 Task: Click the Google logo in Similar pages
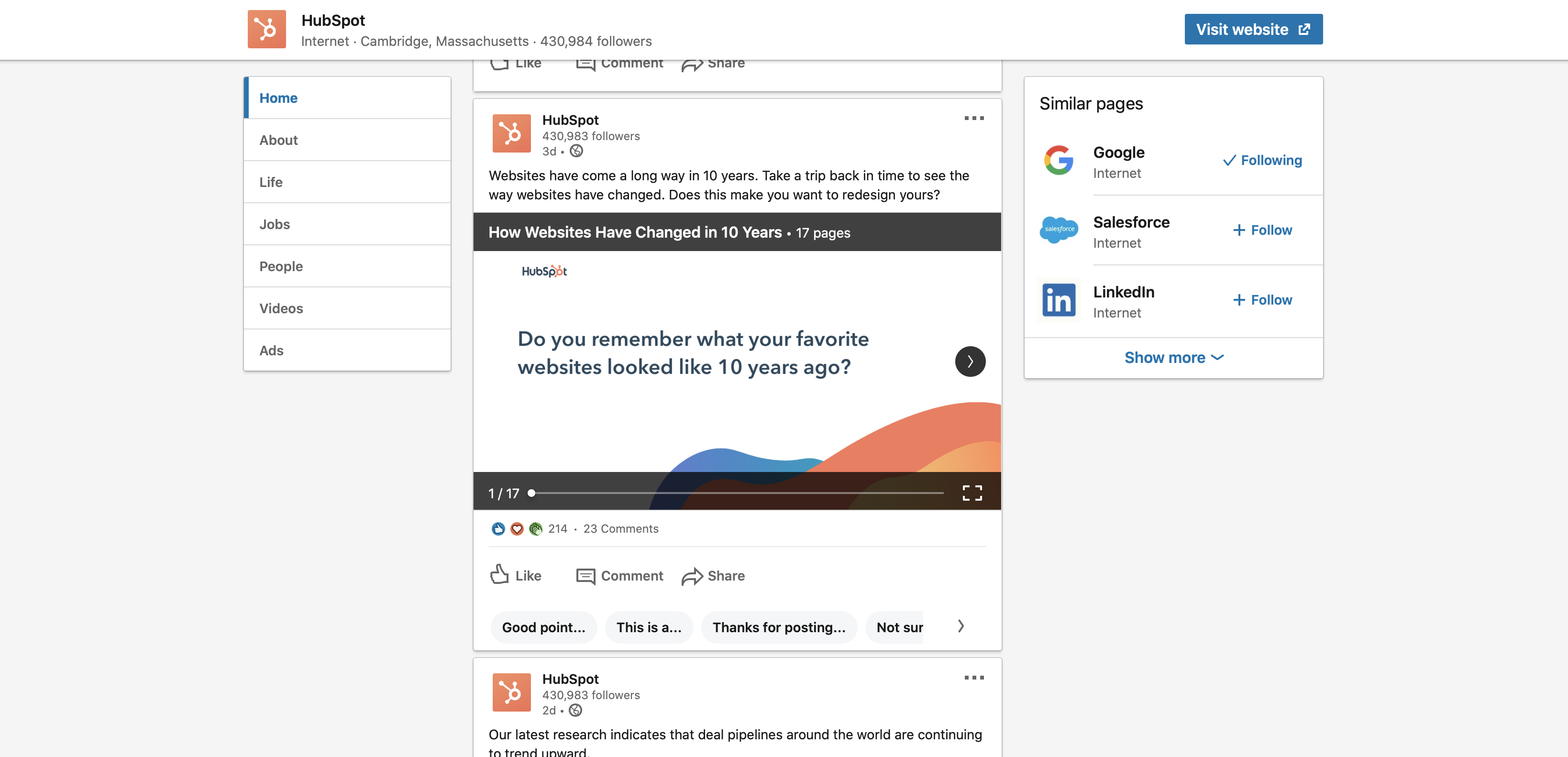click(x=1059, y=160)
